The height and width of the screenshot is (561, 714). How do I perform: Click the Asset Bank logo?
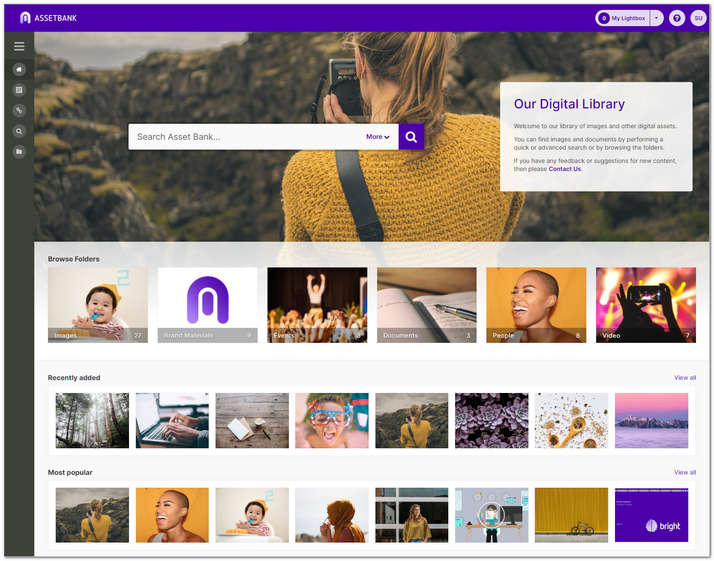[x=48, y=18]
